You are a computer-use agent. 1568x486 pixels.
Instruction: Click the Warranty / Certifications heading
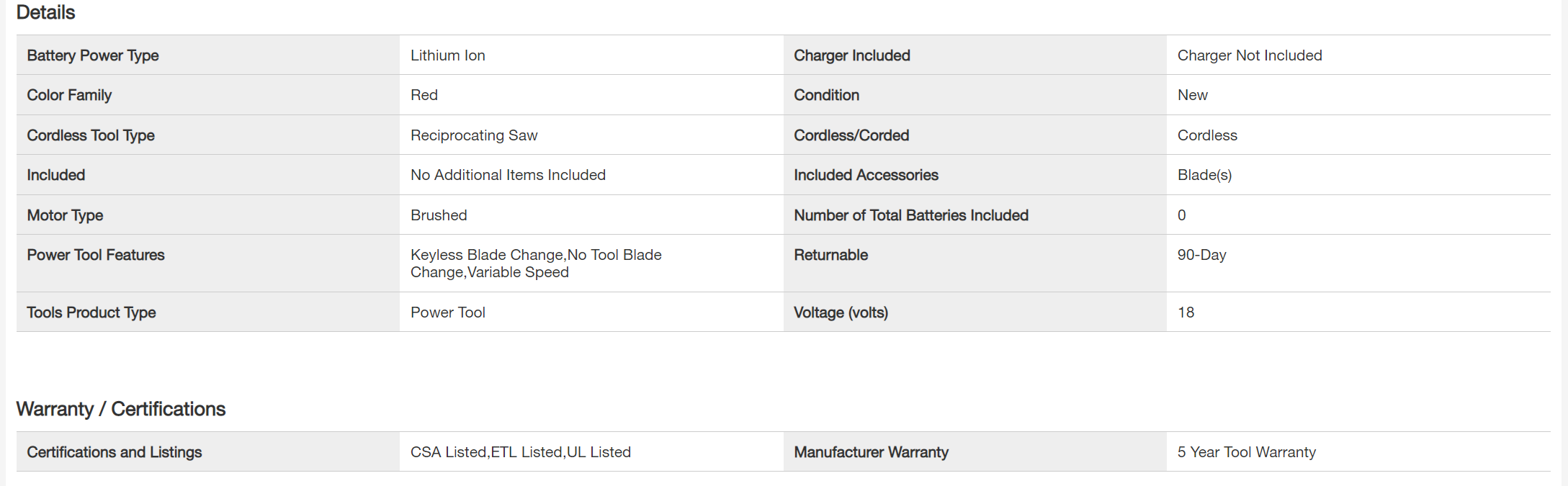point(121,409)
